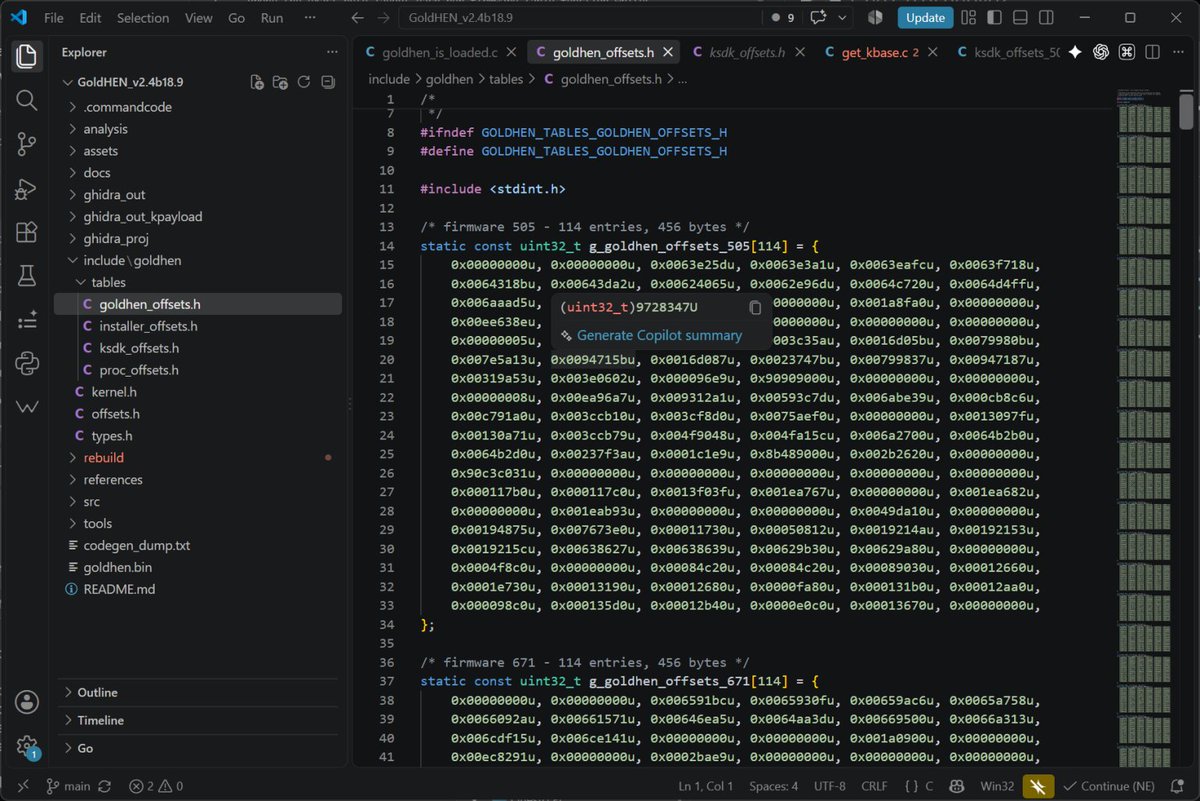
Task: Click the ChatGPT icon in editor toolbar
Action: (1101, 52)
